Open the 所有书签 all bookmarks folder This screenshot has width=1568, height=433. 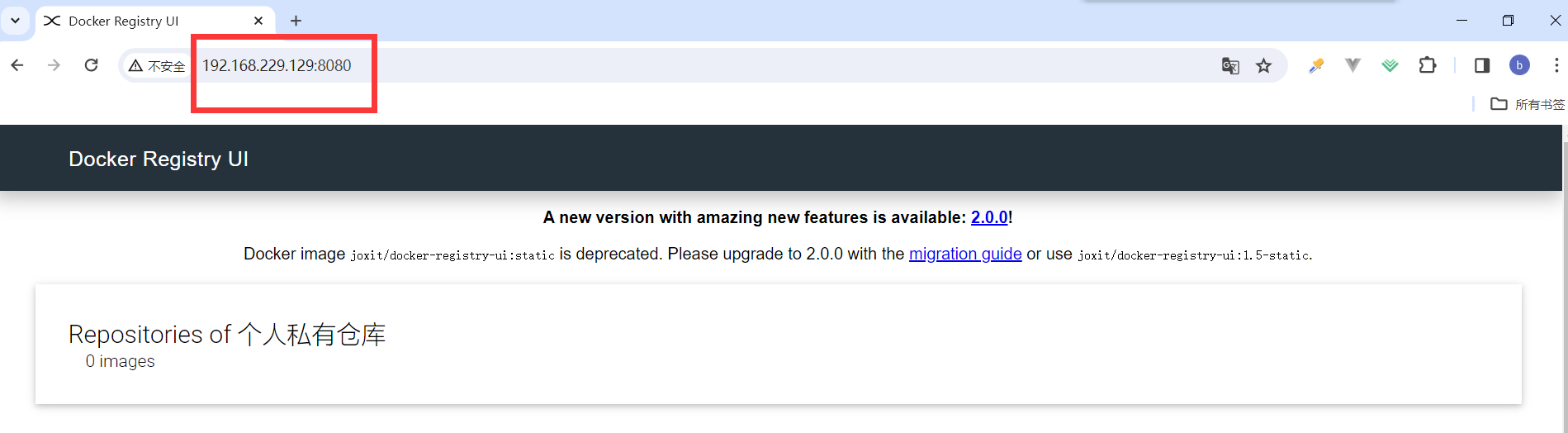[1528, 104]
